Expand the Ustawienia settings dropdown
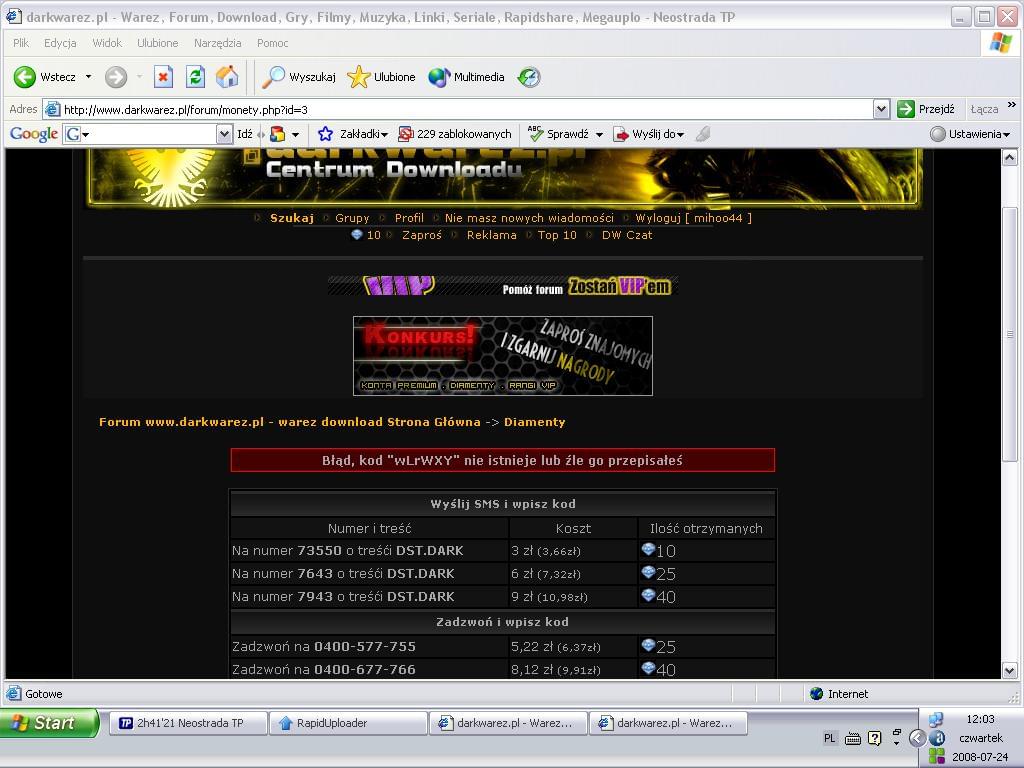Image resolution: width=1024 pixels, height=768 pixels. (970, 134)
